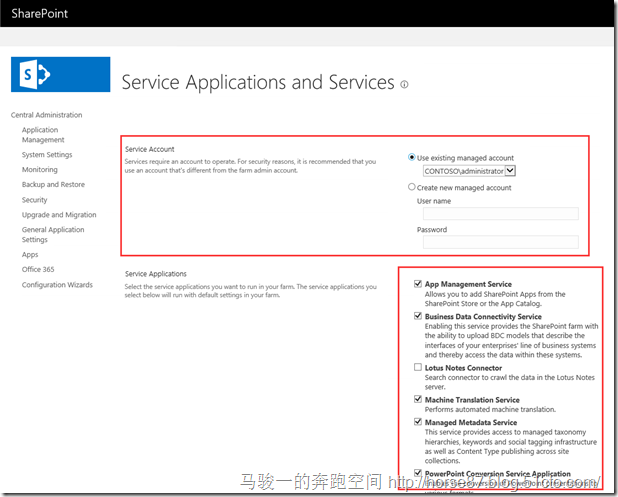Go to Apps section
Image resolution: width=618 pixels, height=497 pixels.
[x=30, y=255]
